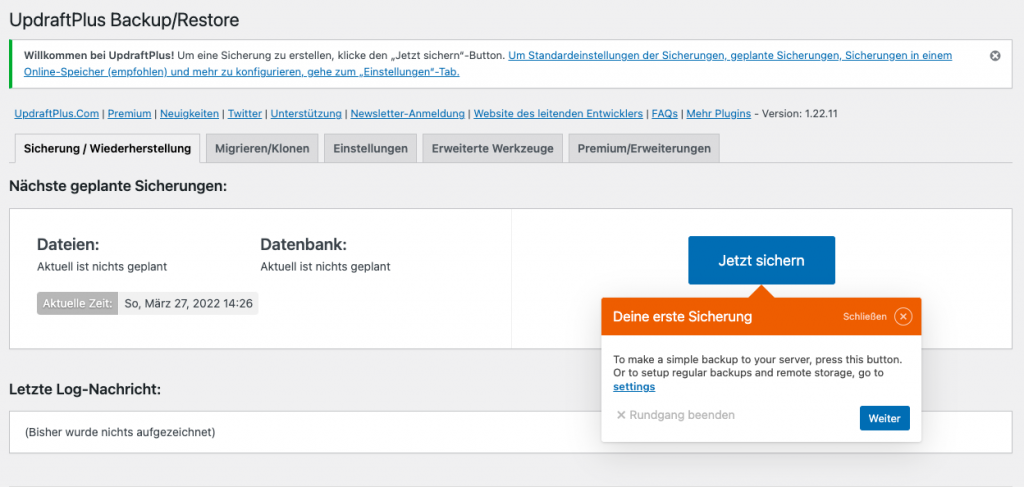This screenshot has height=487, width=1024.
Task: Open the Sicherung / Wiederherstellung tab
Action: click(x=107, y=148)
